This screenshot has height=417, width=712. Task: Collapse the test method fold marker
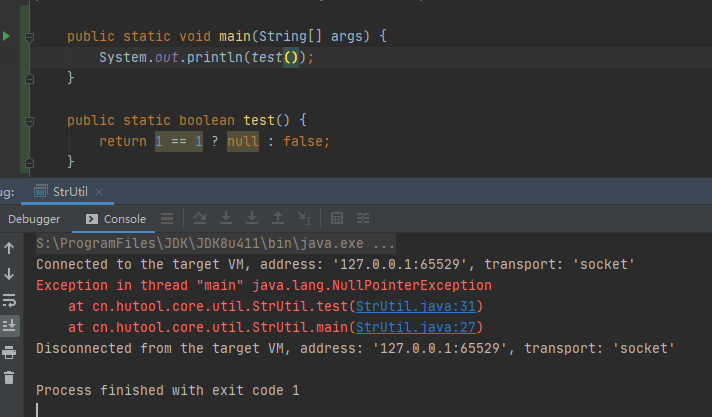coord(31,120)
